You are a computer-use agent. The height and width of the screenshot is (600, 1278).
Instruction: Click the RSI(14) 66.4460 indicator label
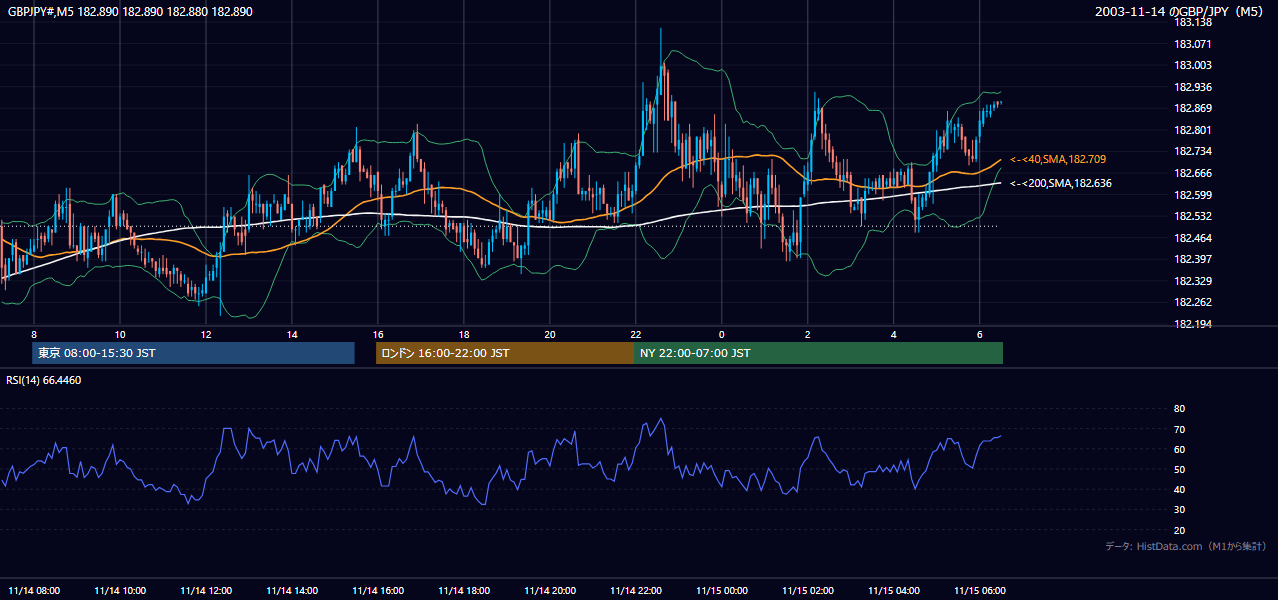pos(44,380)
